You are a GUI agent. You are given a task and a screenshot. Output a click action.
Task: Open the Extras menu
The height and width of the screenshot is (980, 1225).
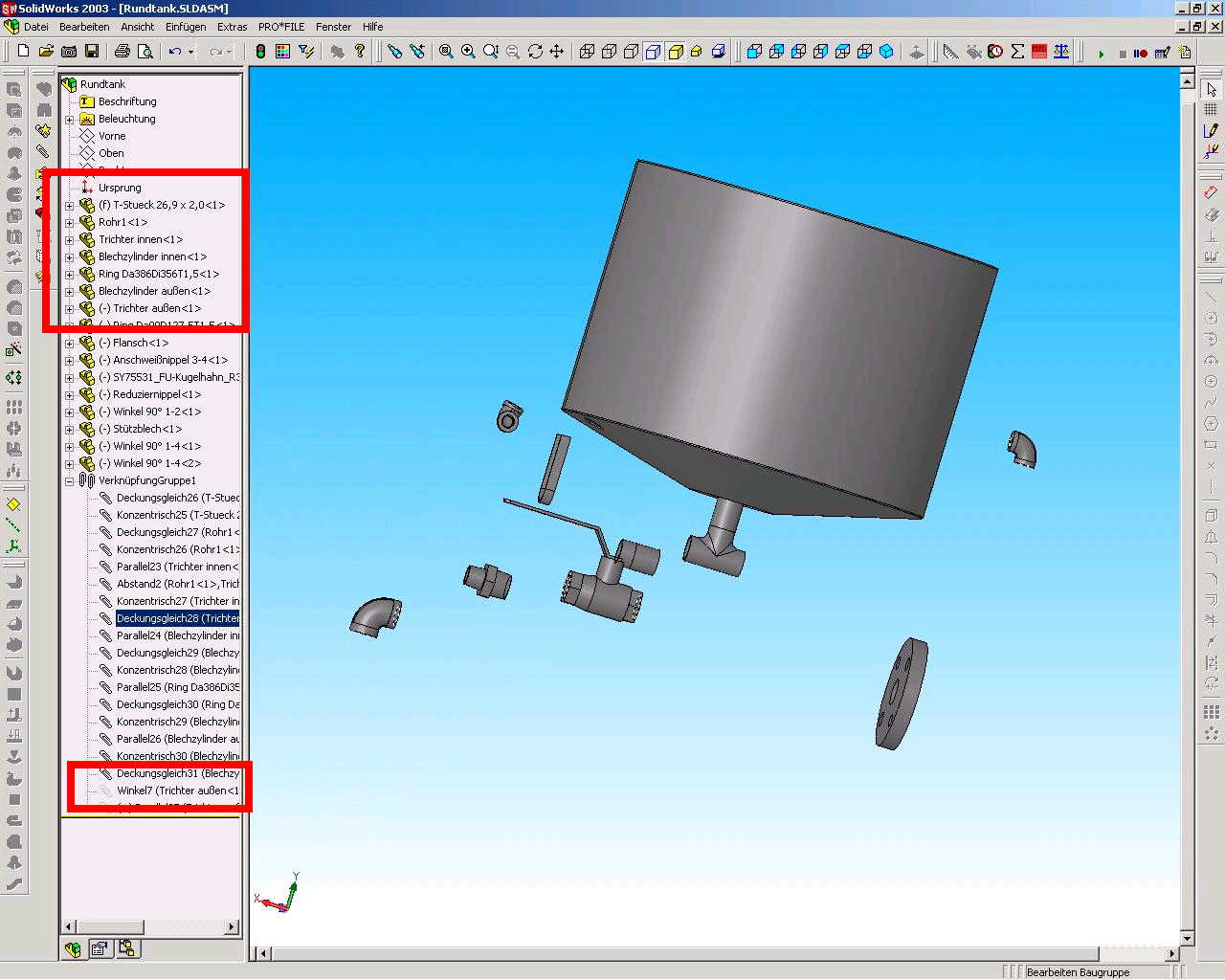pos(232,27)
